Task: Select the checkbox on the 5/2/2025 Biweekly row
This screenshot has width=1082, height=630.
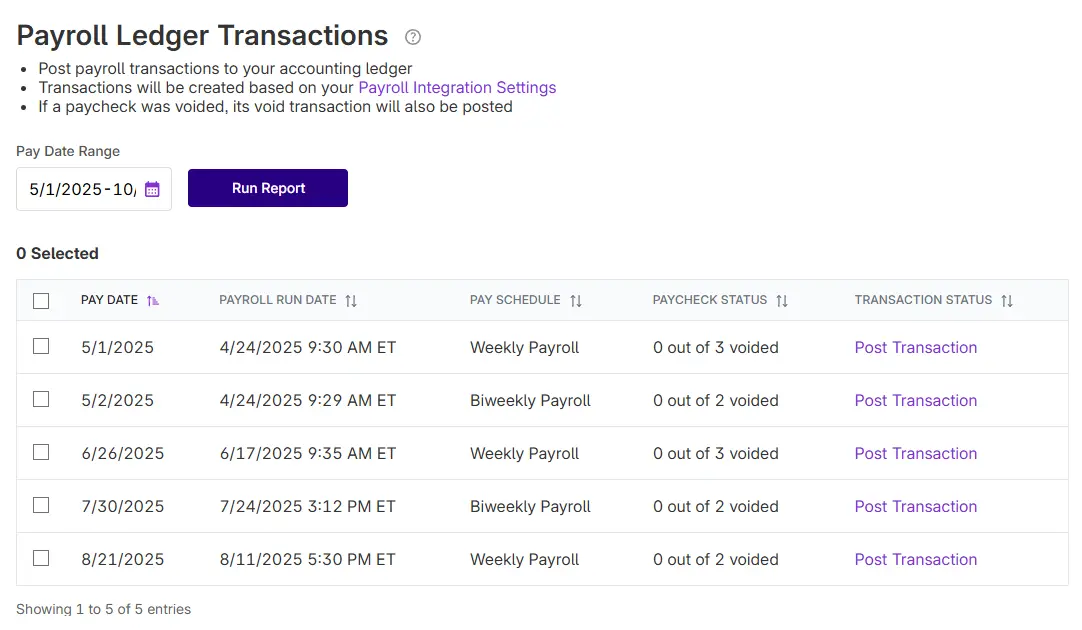Action: [x=41, y=399]
